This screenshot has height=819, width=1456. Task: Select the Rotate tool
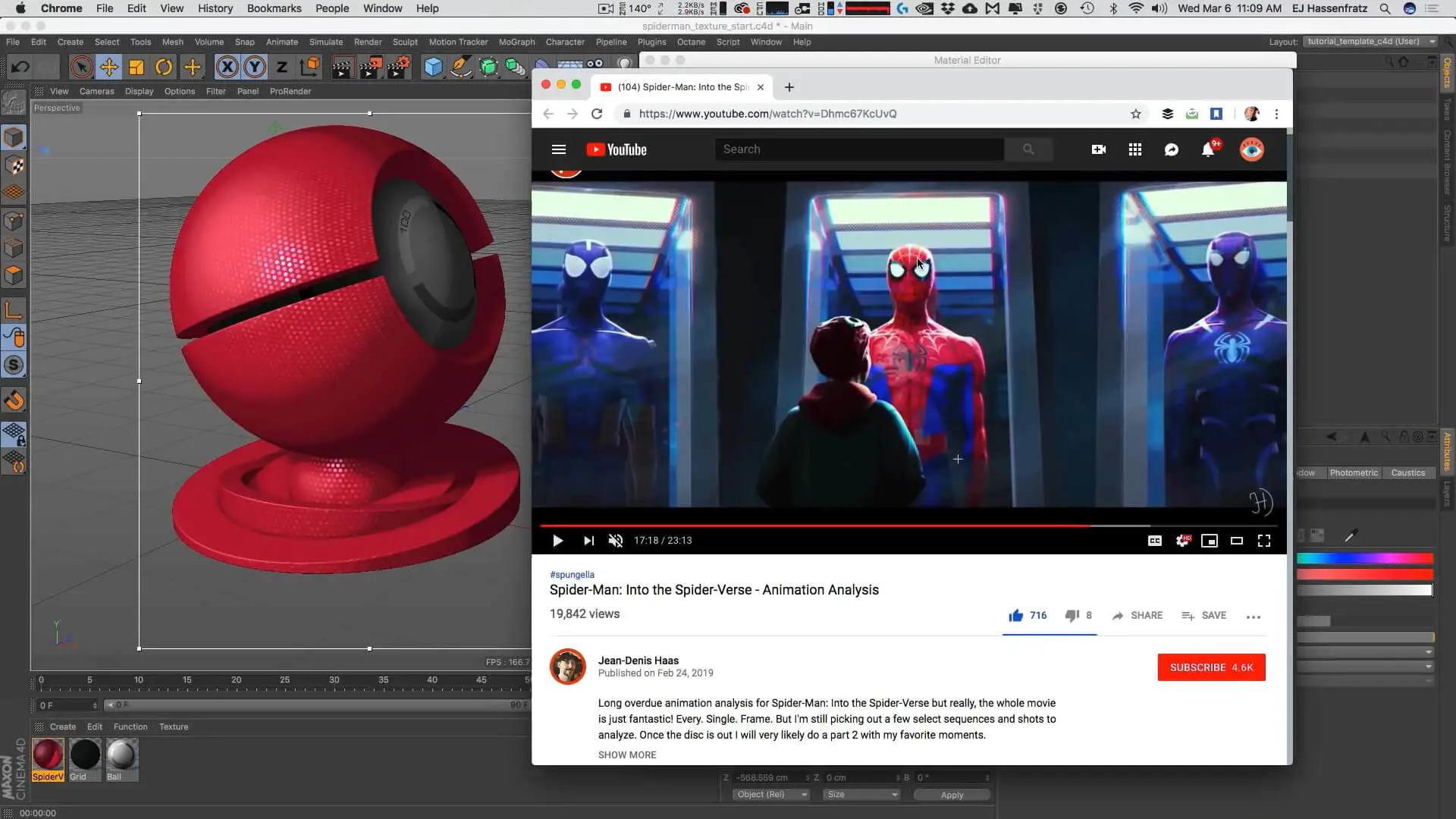164,67
